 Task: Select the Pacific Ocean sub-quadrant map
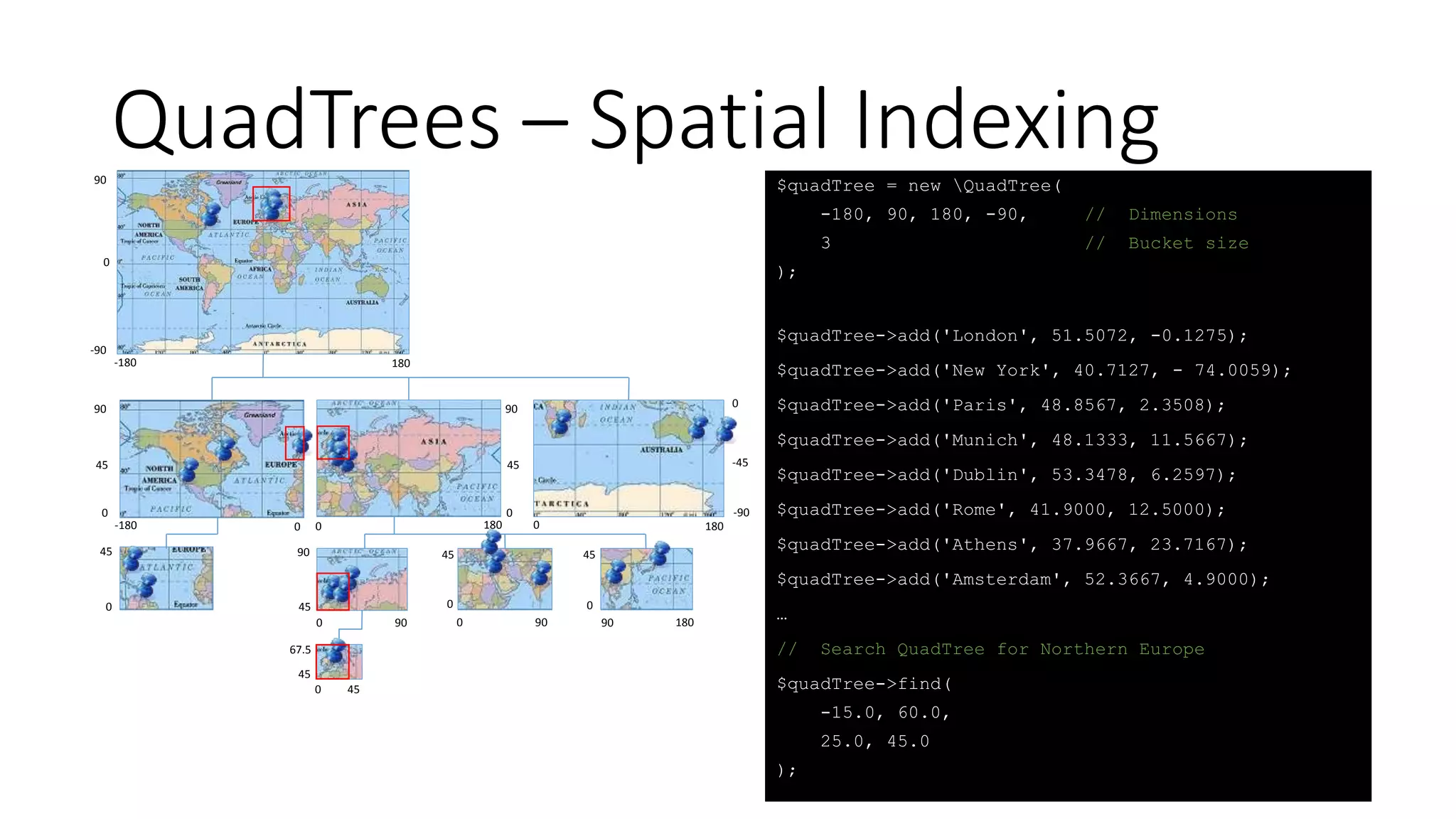tap(646, 579)
